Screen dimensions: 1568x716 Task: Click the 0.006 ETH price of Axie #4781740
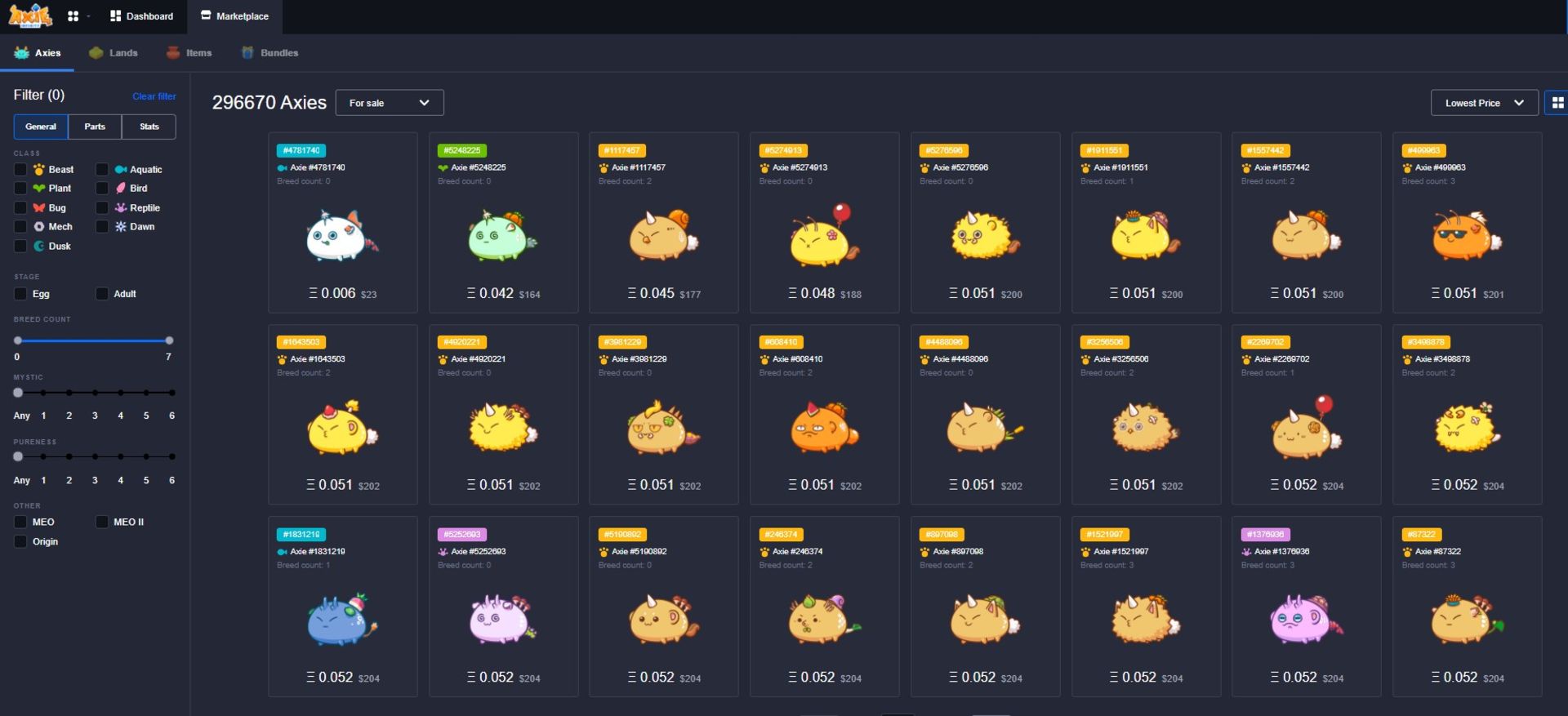333,294
